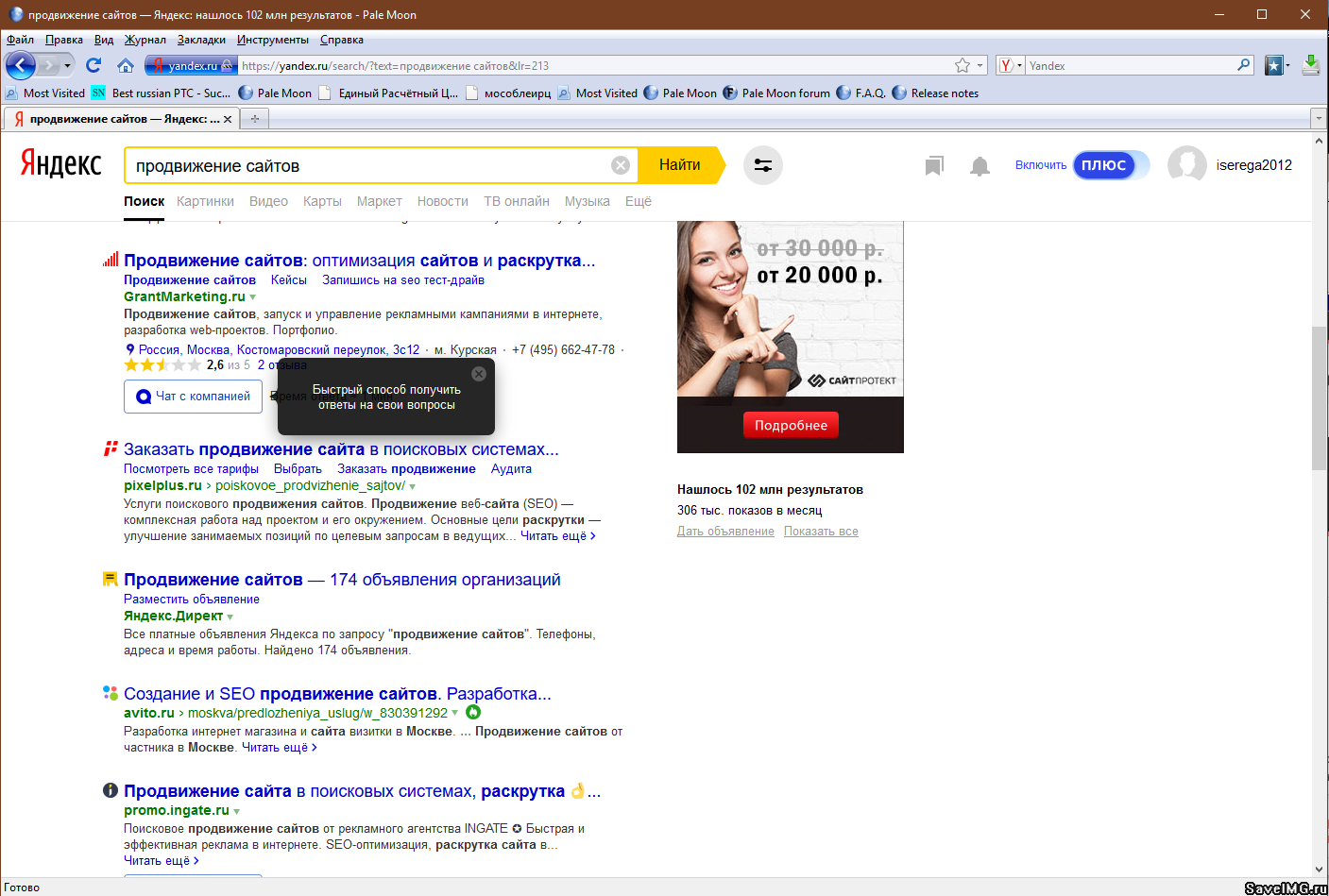Image resolution: width=1329 pixels, height=896 pixels.
Task: Switch to the Видео tab
Action: point(268,201)
